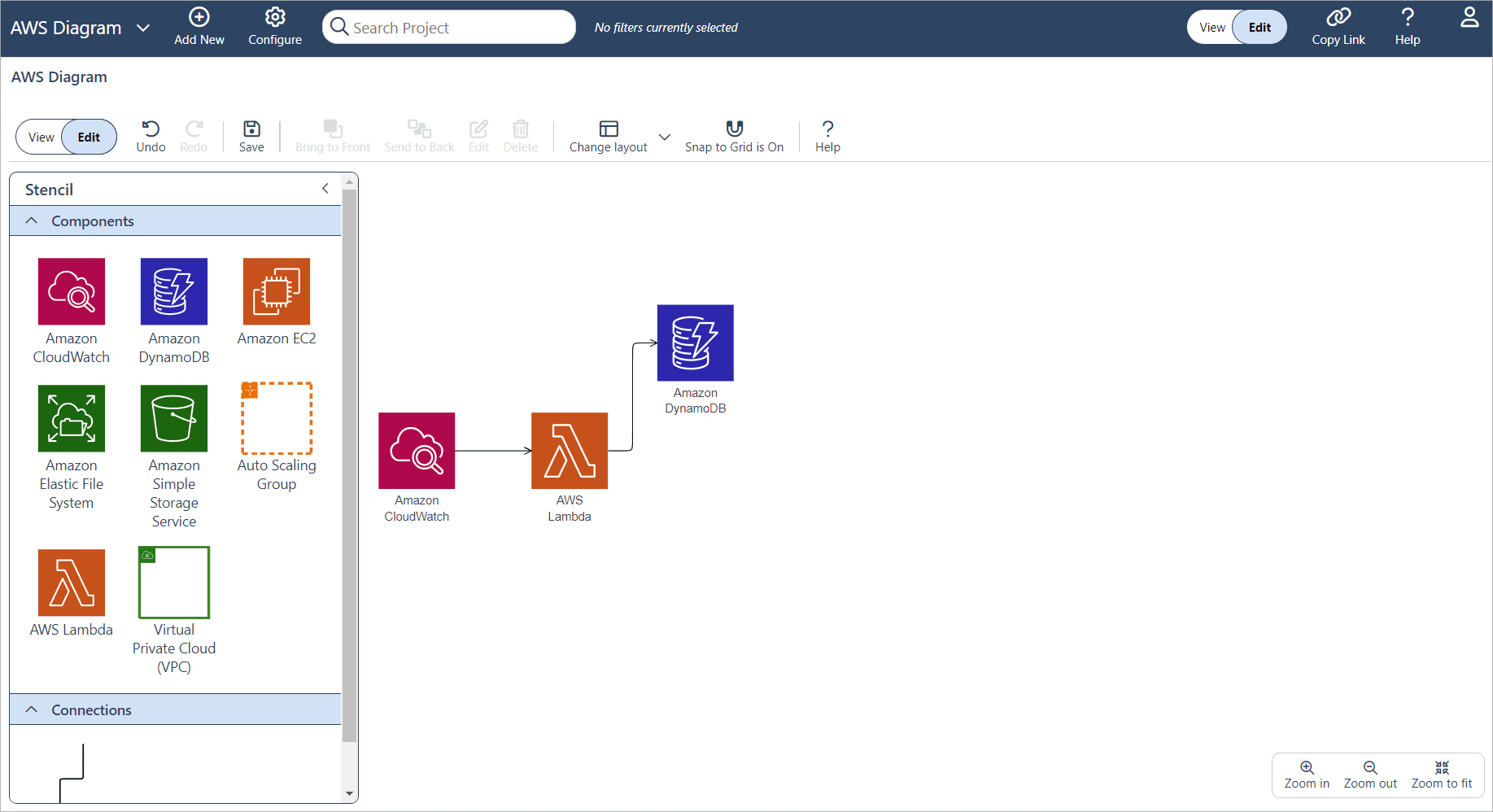Open the Change layout dropdown arrow
This screenshot has height=812, width=1493.
[x=665, y=137]
